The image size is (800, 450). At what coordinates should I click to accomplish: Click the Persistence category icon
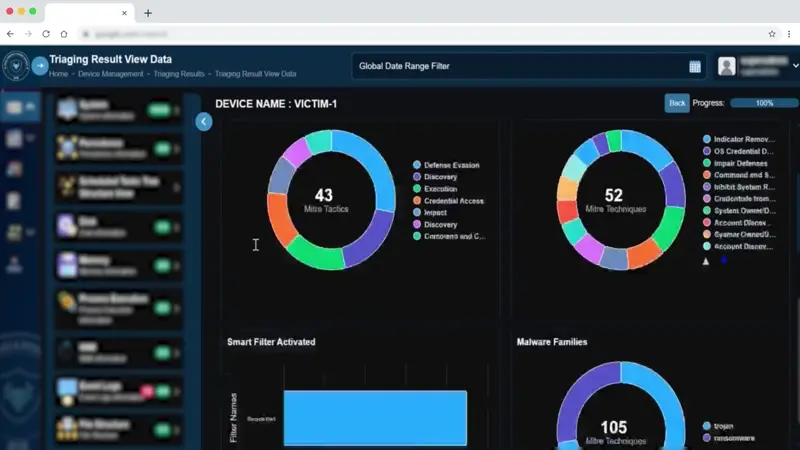point(67,148)
